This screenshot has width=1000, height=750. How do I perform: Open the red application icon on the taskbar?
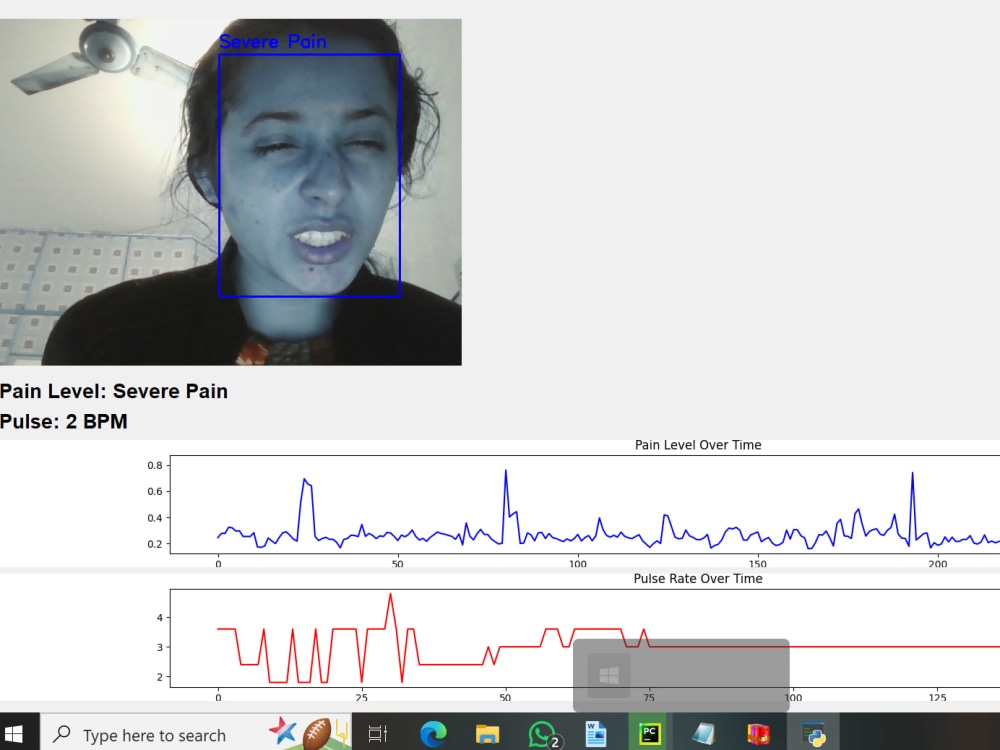click(x=757, y=734)
